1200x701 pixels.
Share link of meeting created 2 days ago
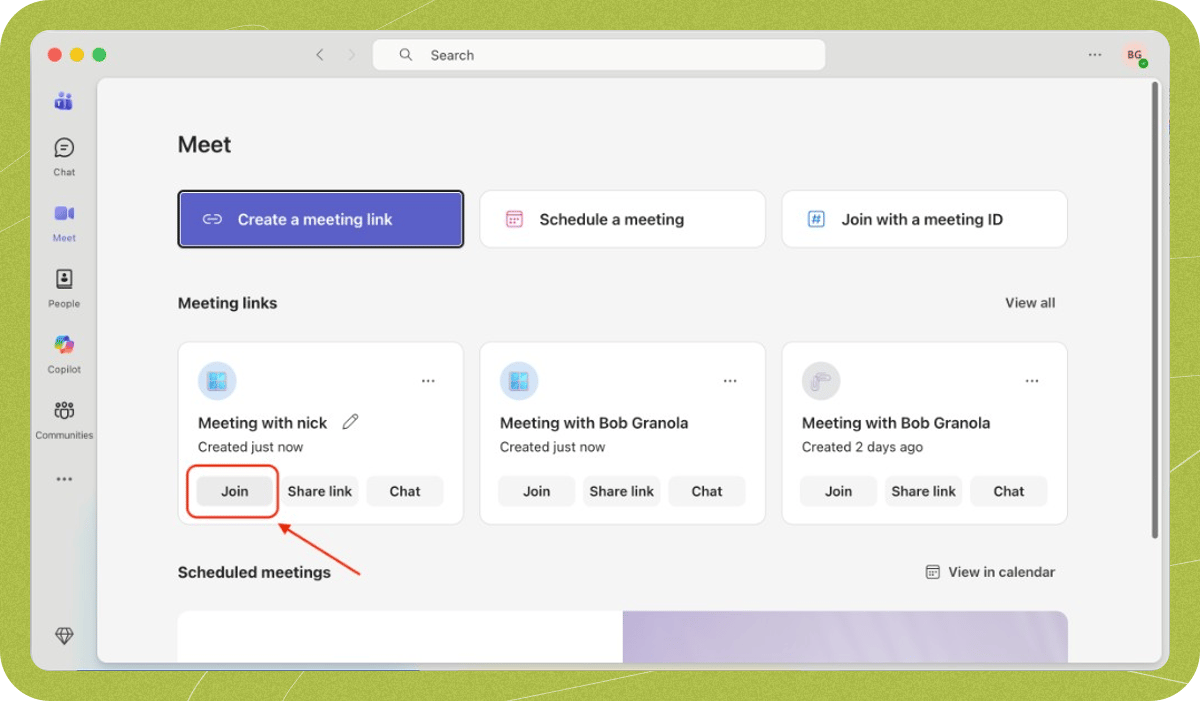click(924, 491)
